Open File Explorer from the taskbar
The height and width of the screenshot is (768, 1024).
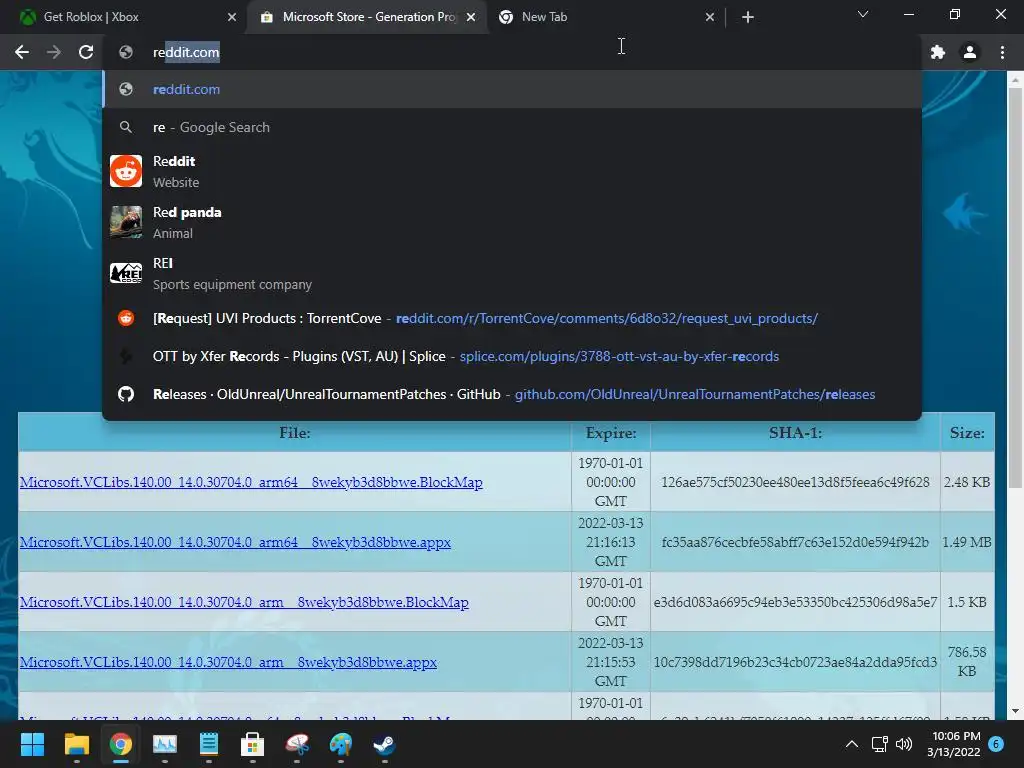click(76, 744)
